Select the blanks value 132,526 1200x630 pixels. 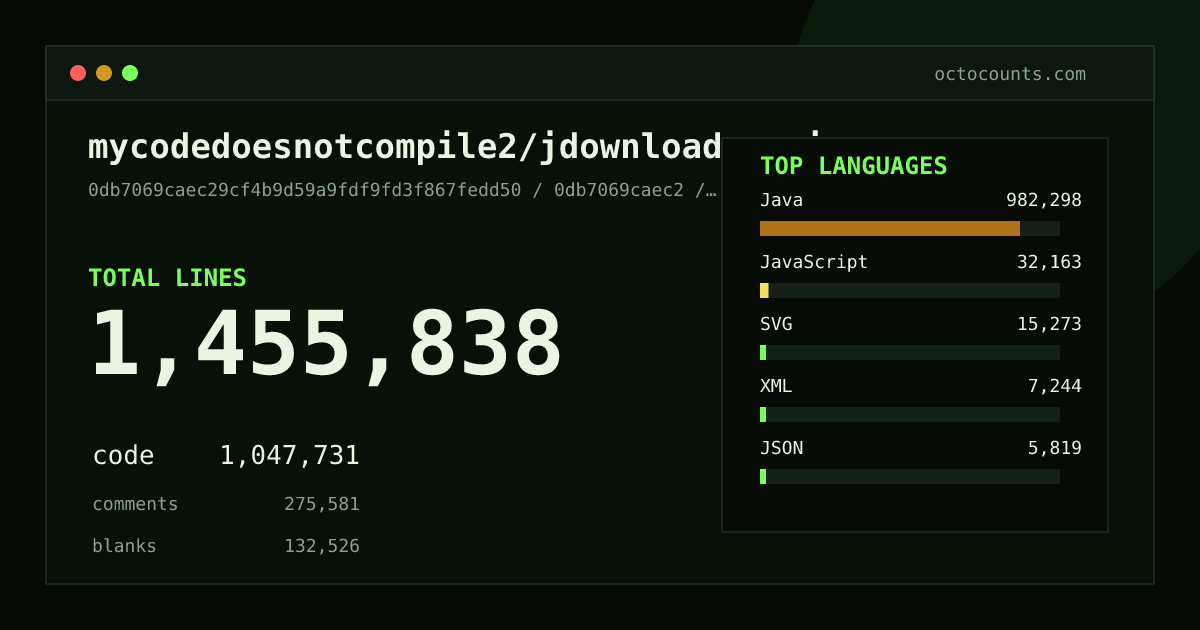[322, 546]
